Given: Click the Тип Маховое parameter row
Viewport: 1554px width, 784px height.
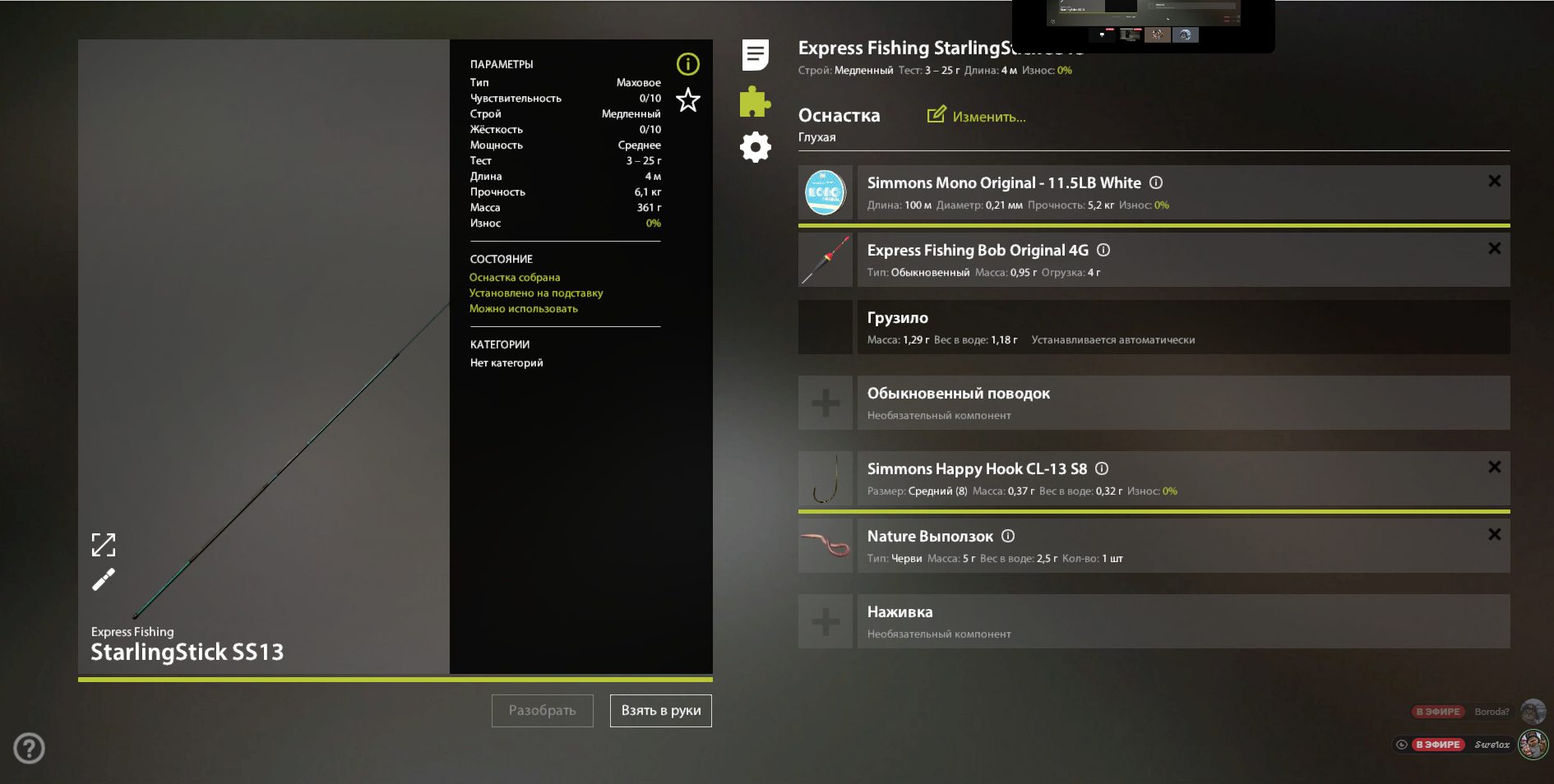Looking at the screenshot, I should click(566, 82).
